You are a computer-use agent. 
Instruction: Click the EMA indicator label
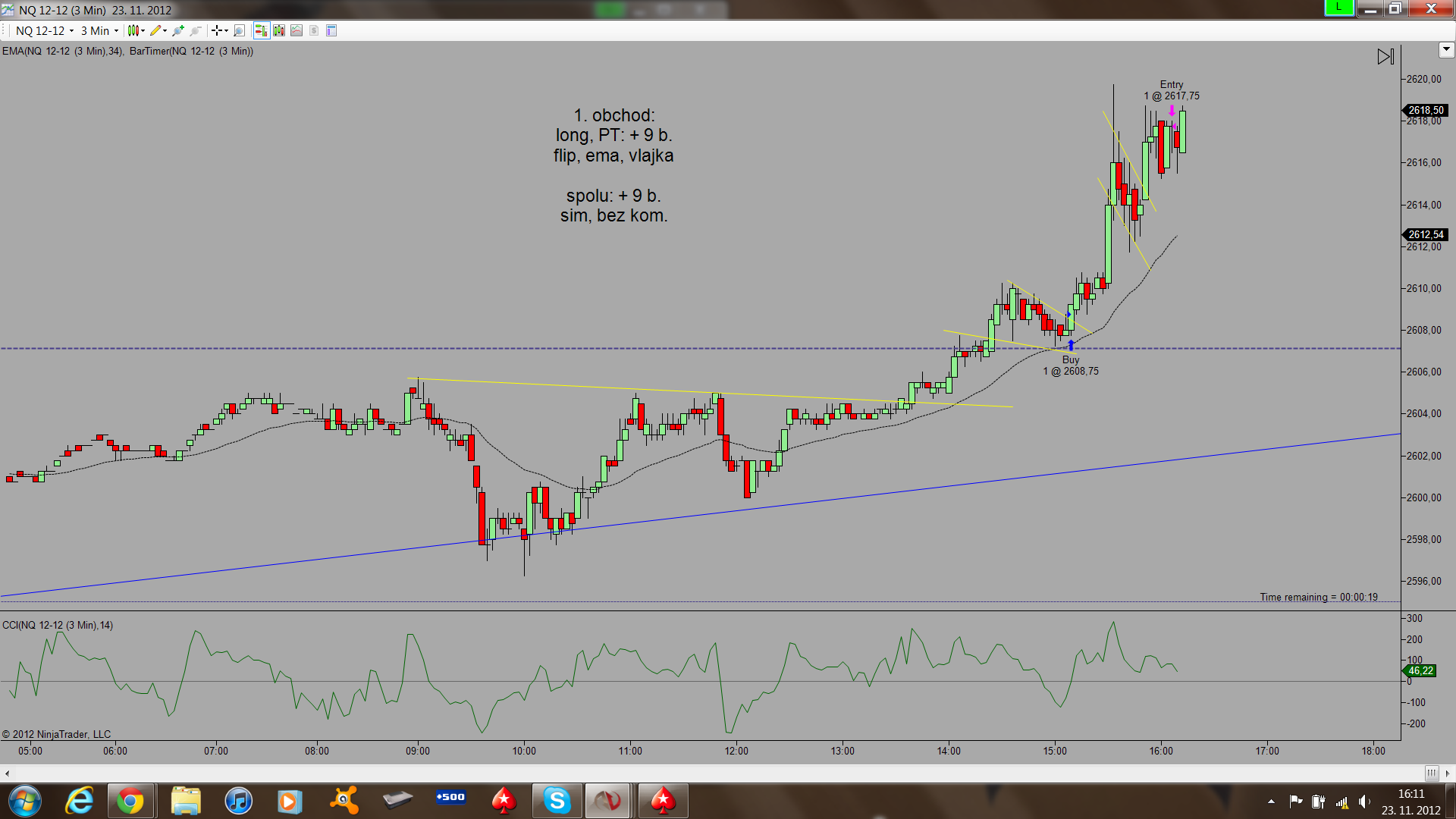tap(62, 51)
